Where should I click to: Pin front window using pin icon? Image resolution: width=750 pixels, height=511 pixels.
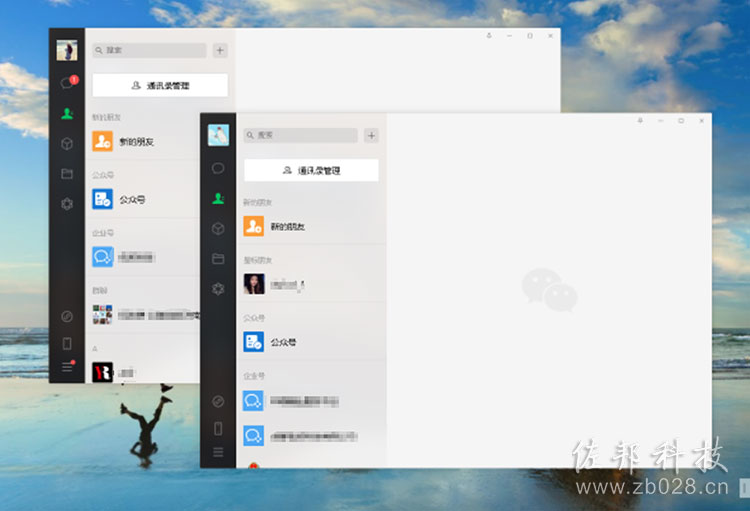pos(640,121)
